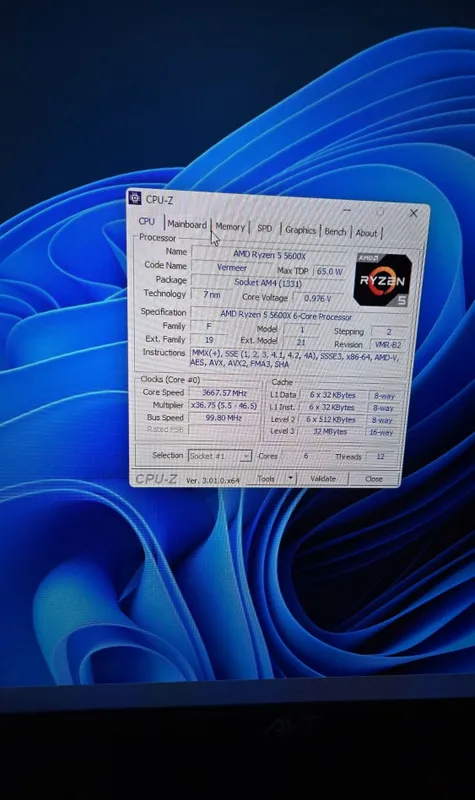Click the Specification 6-Core Processor field
The height and width of the screenshot is (800, 475).
298,315
